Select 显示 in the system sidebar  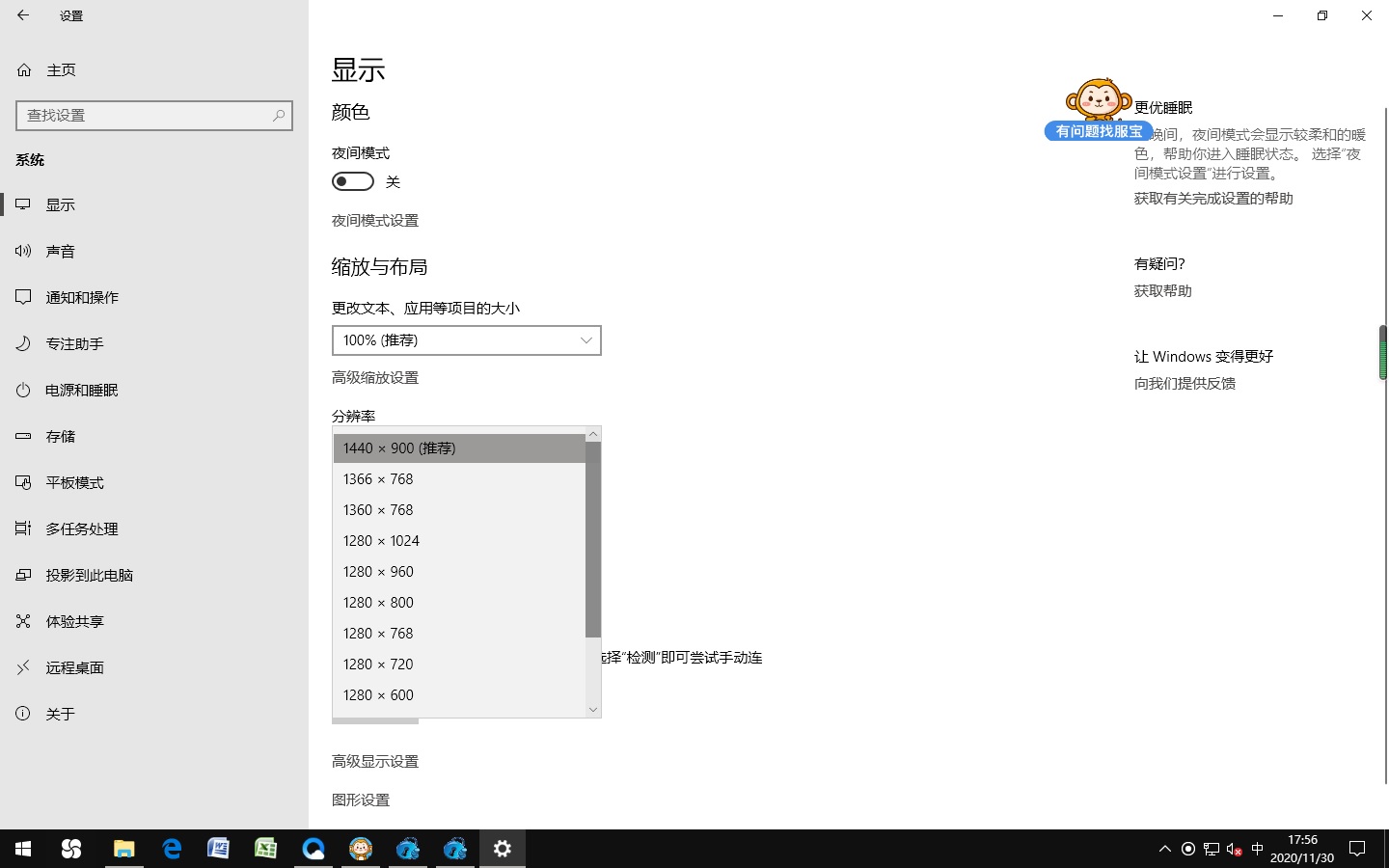click(x=154, y=204)
